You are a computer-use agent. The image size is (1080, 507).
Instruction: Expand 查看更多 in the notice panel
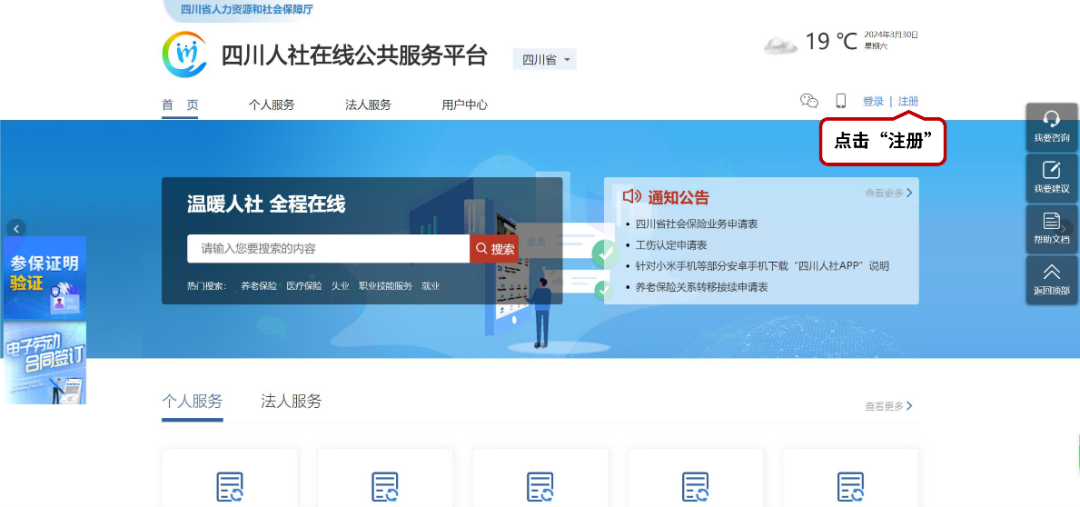click(889, 193)
